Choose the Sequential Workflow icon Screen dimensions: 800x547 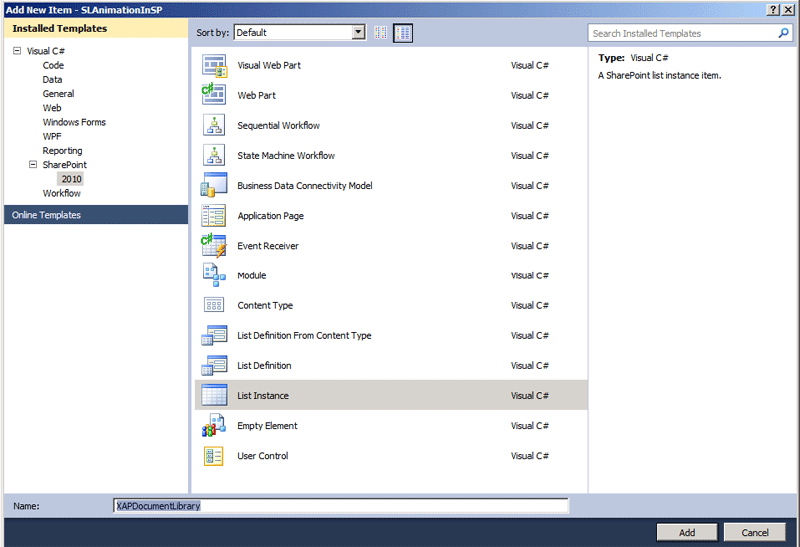tap(214, 125)
